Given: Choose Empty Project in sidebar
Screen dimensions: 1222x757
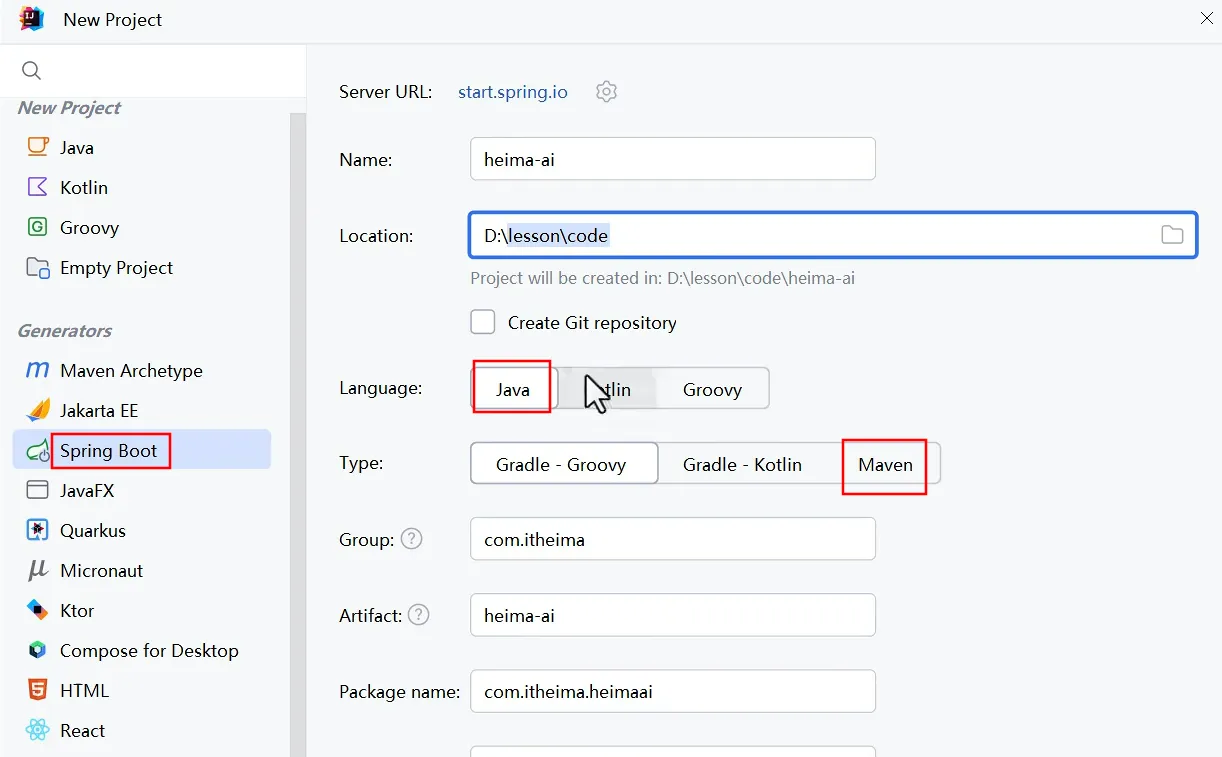Looking at the screenshot, I should (x=116, y=267).
